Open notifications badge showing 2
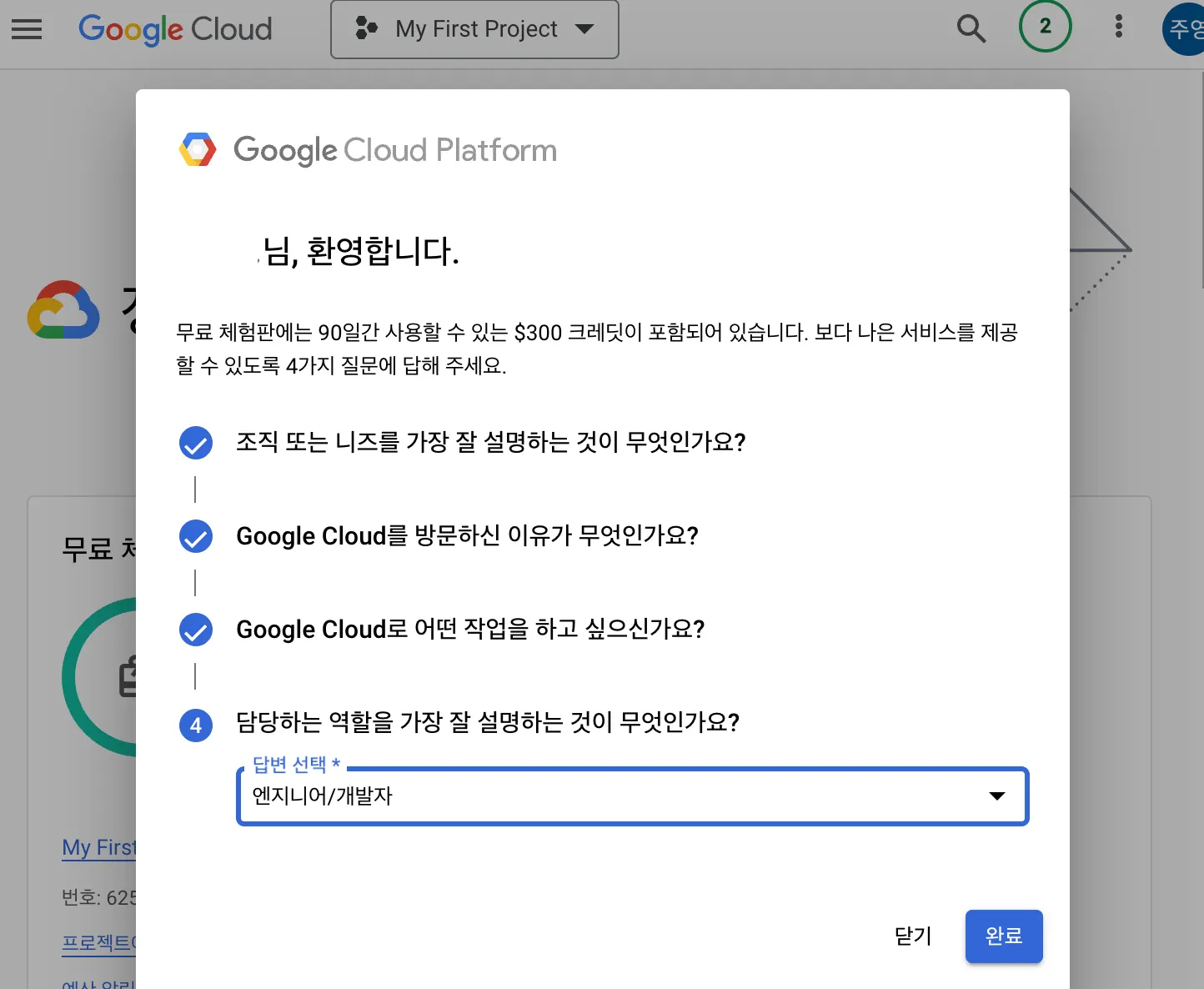This screenshot has width=1204, height=989. pos(1045,27)
